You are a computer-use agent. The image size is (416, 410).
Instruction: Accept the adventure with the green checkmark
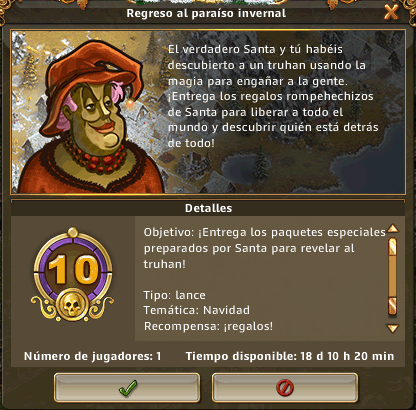click(x=127, y=387)
